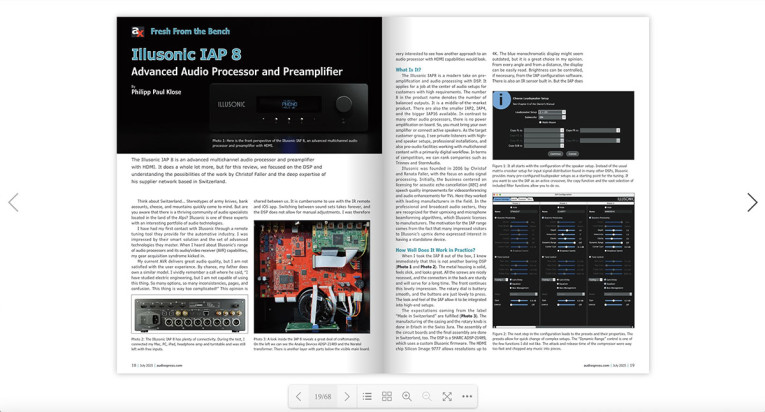Screen dimensions: 765x412
Task: Click the blue info icon in Figure 1
Action: point(501,100)
